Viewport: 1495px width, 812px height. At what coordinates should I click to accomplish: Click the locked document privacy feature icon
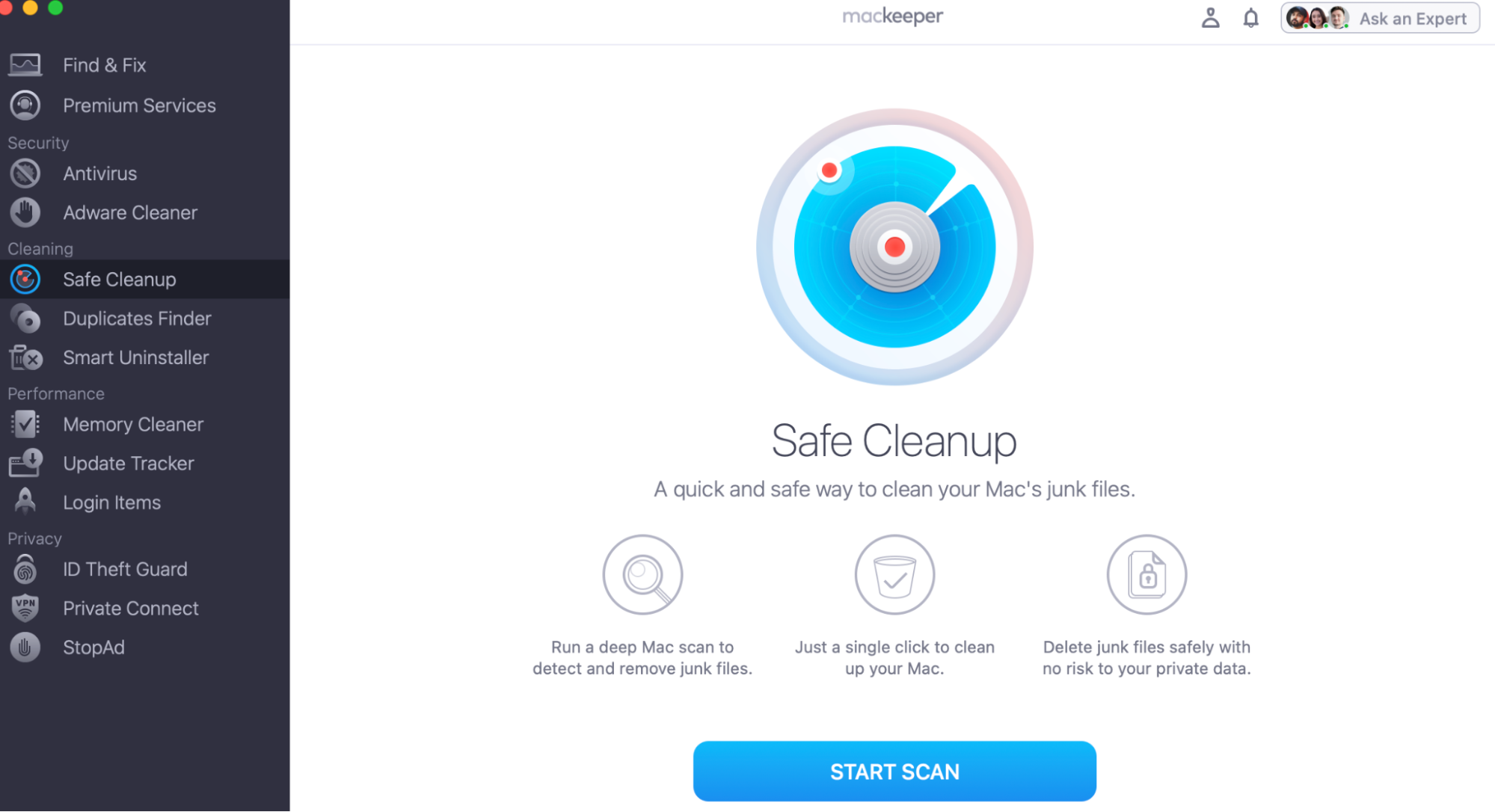1146,574
